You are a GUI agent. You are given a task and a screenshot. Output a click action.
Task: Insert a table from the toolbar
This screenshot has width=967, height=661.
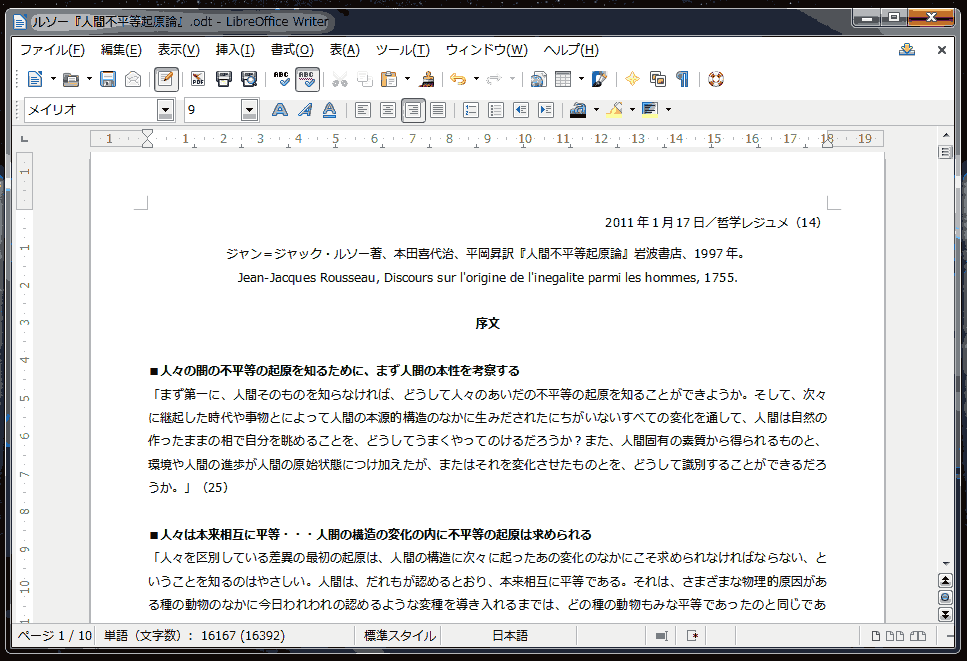562,79
